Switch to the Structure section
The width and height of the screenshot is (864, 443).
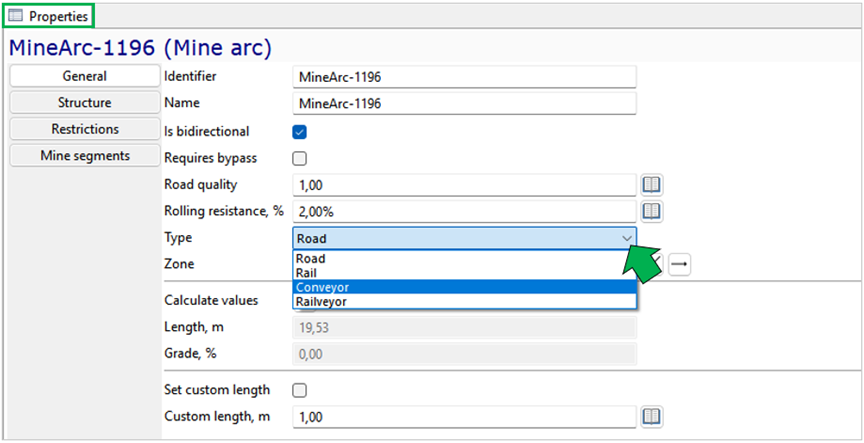coord(85,102)
